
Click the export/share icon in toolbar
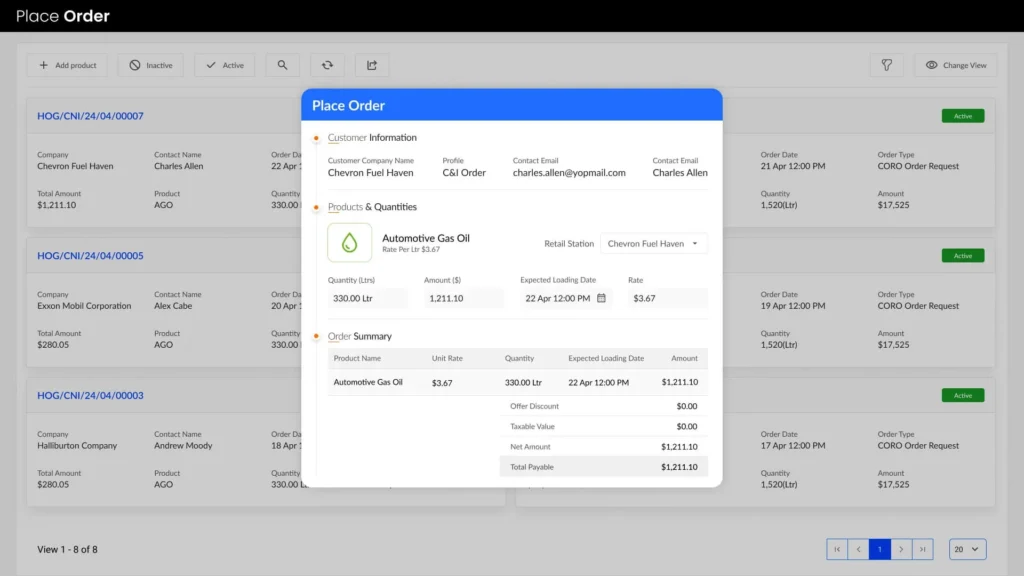coord(372,65)
